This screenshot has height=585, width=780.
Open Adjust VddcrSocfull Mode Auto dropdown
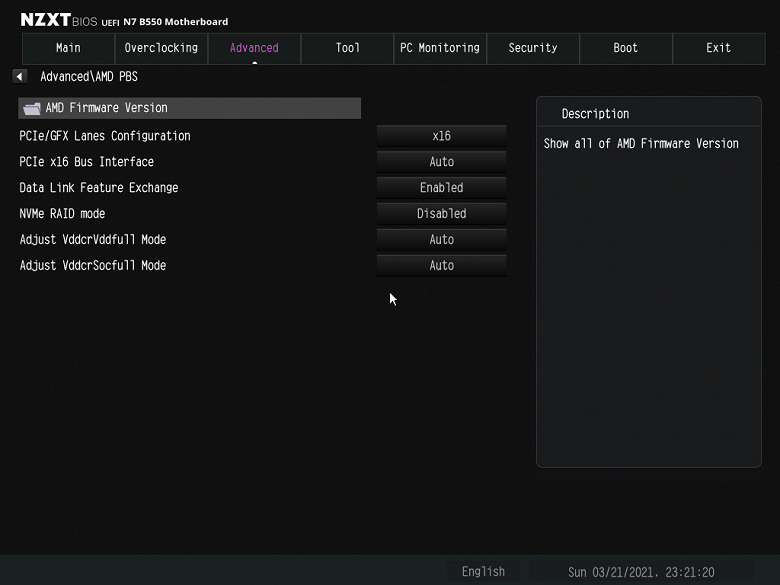(442, 265)
